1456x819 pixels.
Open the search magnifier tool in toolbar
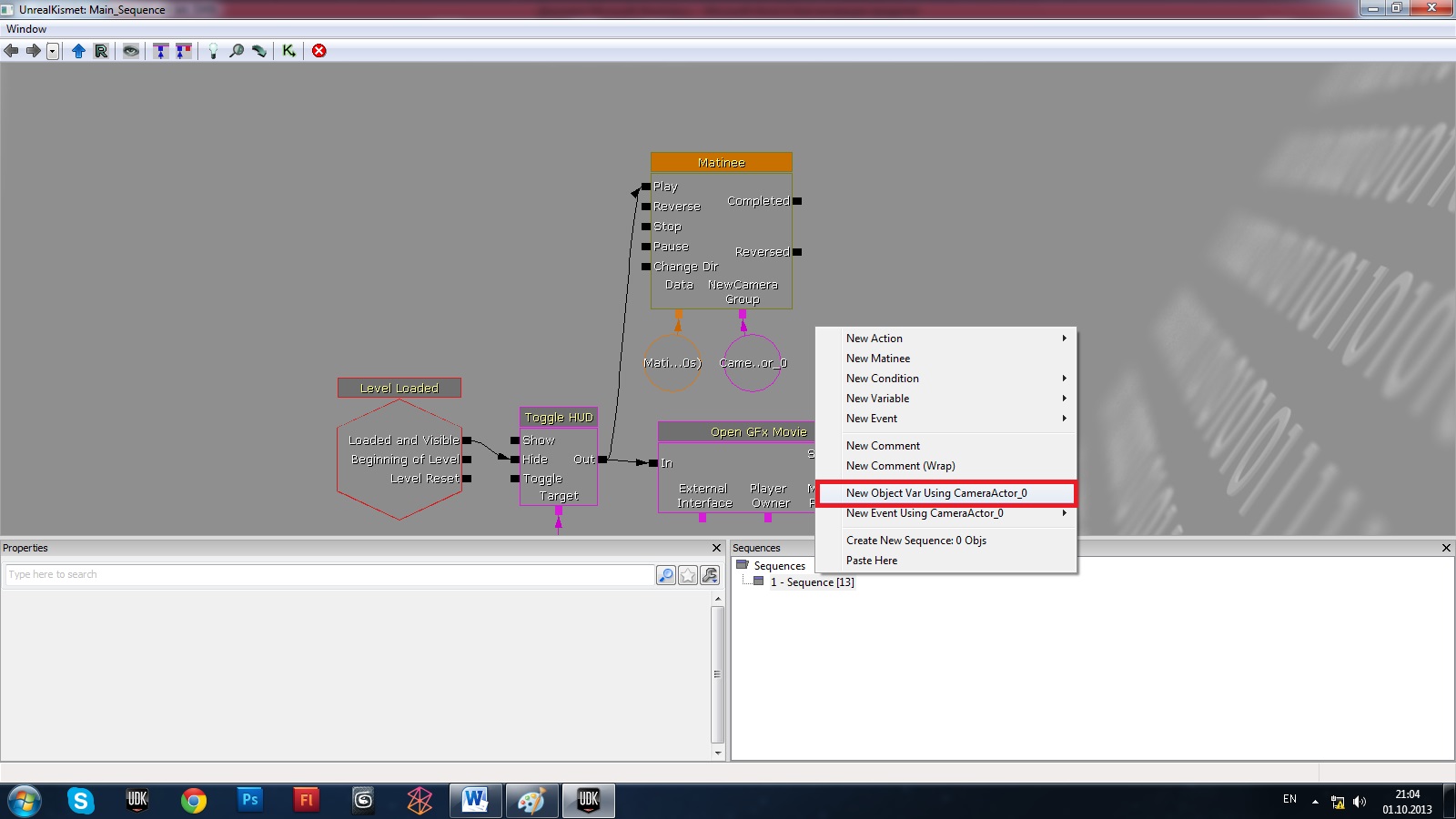(x=237, y=51)
